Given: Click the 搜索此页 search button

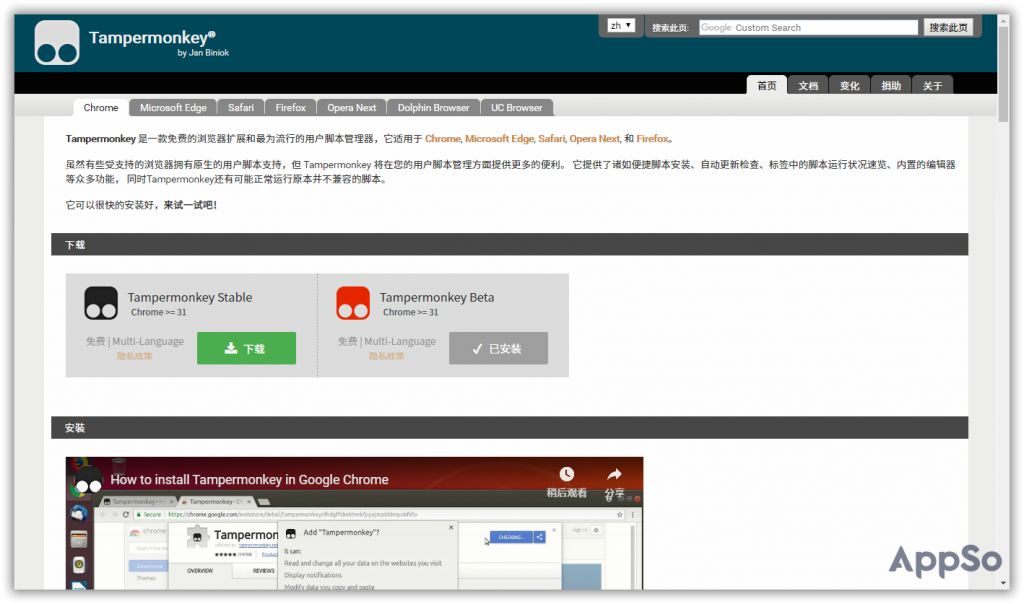Looking at the screenshot, I should (x=948, y=27).
